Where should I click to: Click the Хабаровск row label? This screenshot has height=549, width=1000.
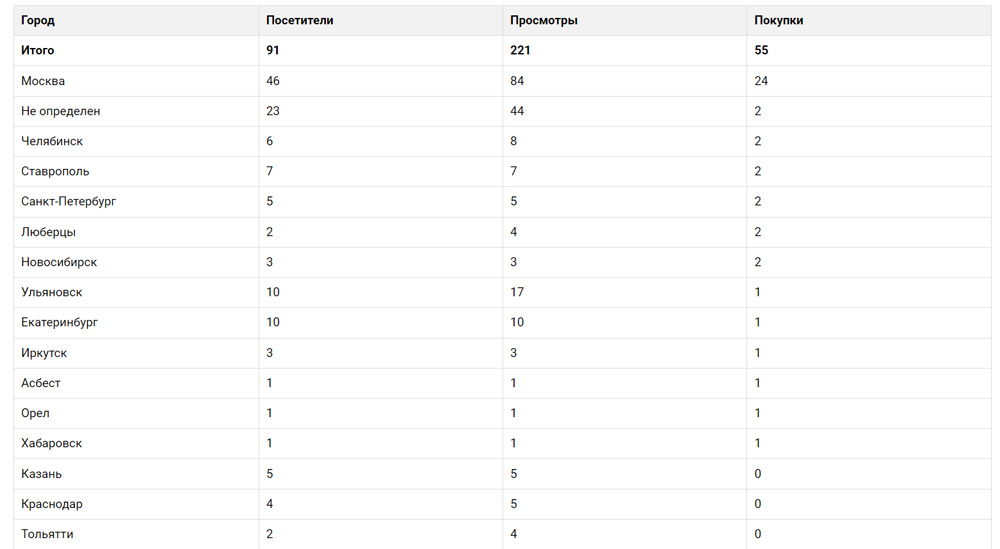pyautogui.click(x=52, y=443)
